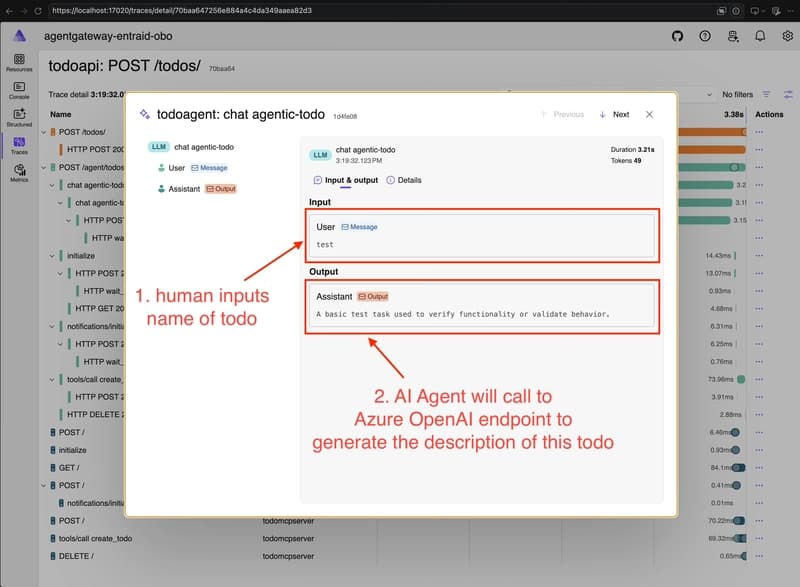The image size is (800, 587).
Task: Collapse the tools/call create_ span row
Action: tap(52, 379)
